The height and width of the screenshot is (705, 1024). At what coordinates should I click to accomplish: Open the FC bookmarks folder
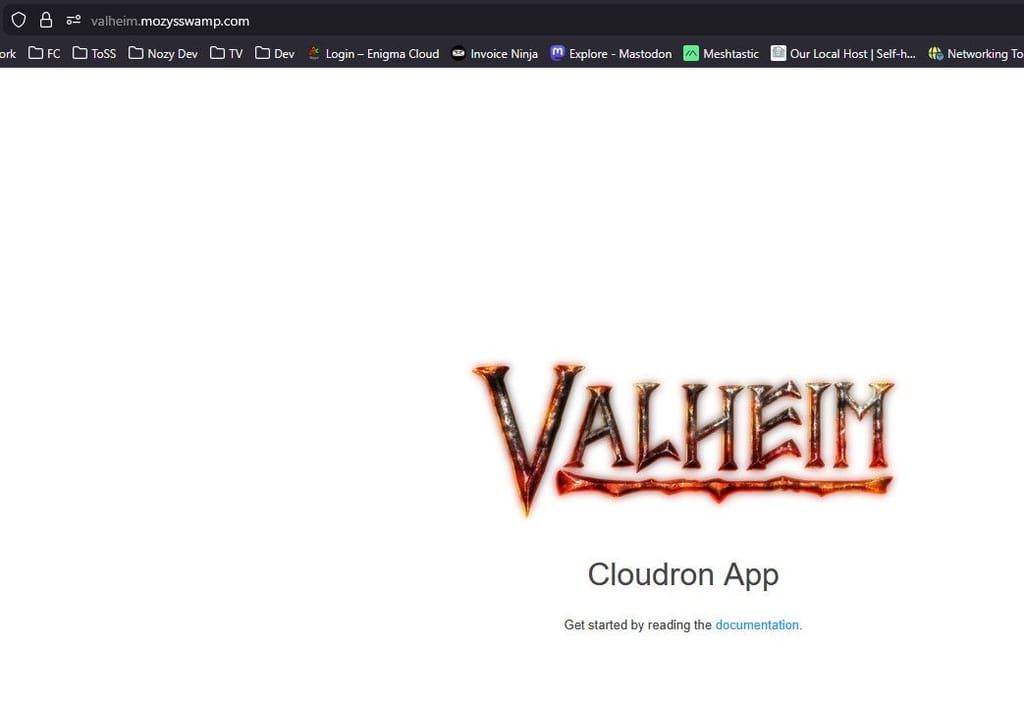point(45,54)
